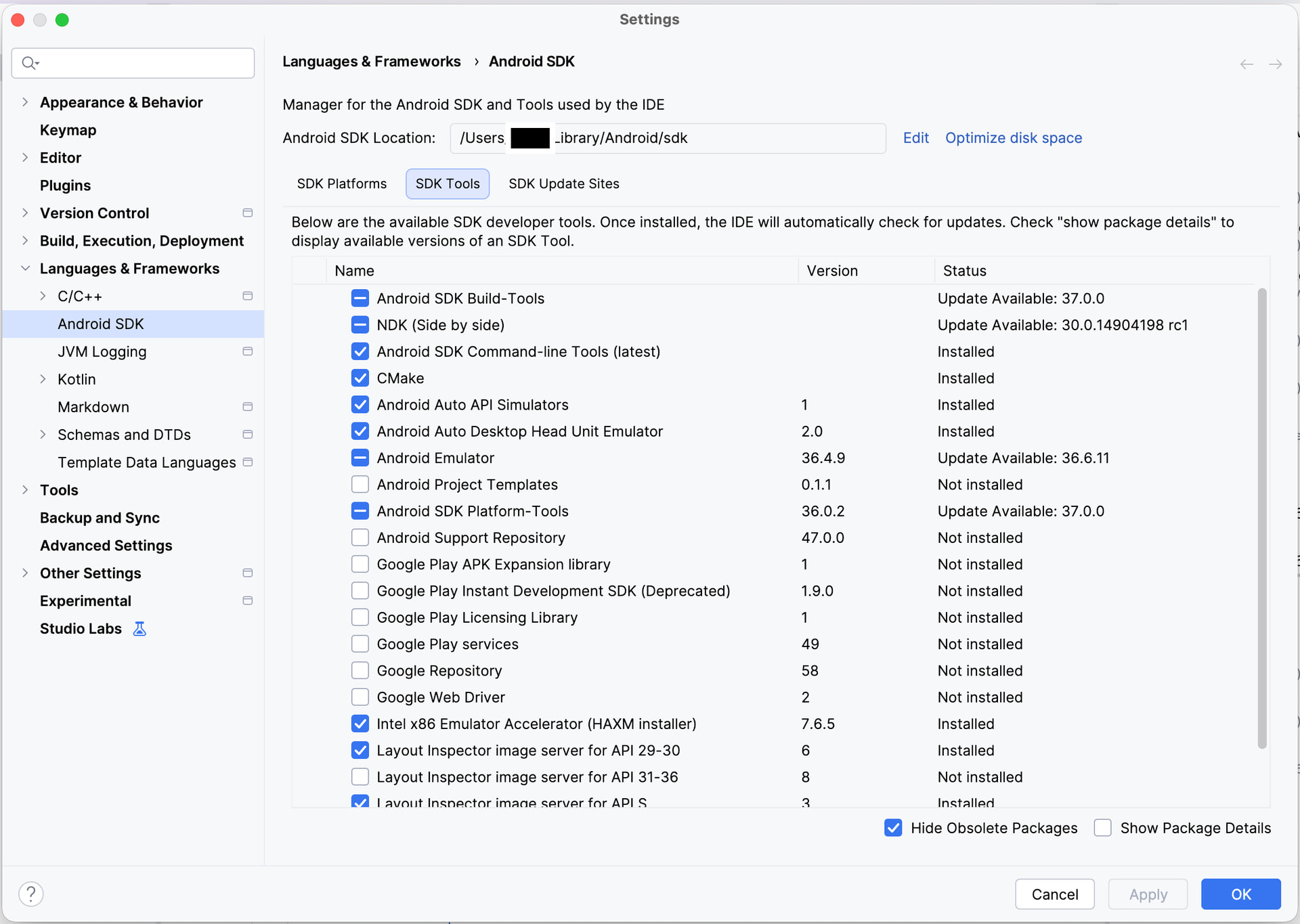Check Google Play Licensing Library
Image resolution: width=1300 pixels, height=924 pixels.
[360, 617]
